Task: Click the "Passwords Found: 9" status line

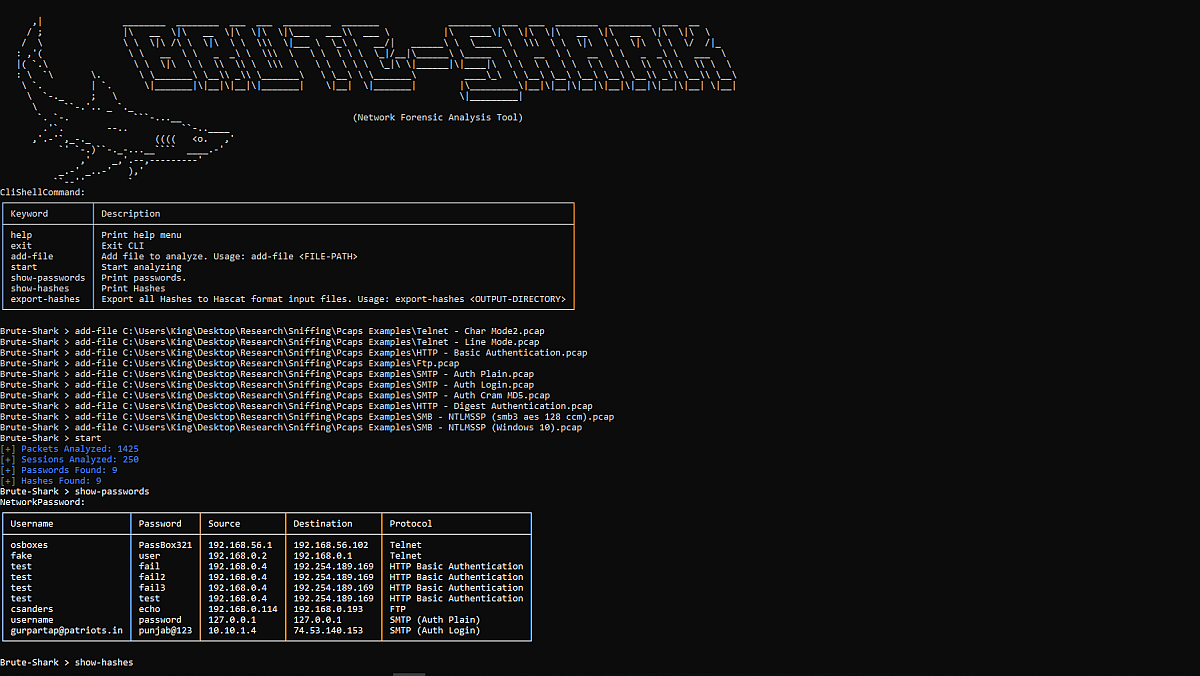Action: [x=59, y=470]
